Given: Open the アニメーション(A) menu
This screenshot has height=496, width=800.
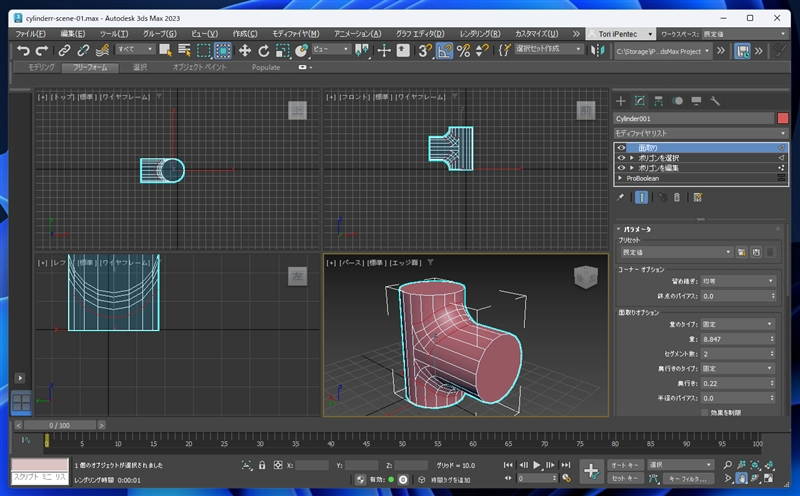Looking at the screenshot, I should click(357, 34).
